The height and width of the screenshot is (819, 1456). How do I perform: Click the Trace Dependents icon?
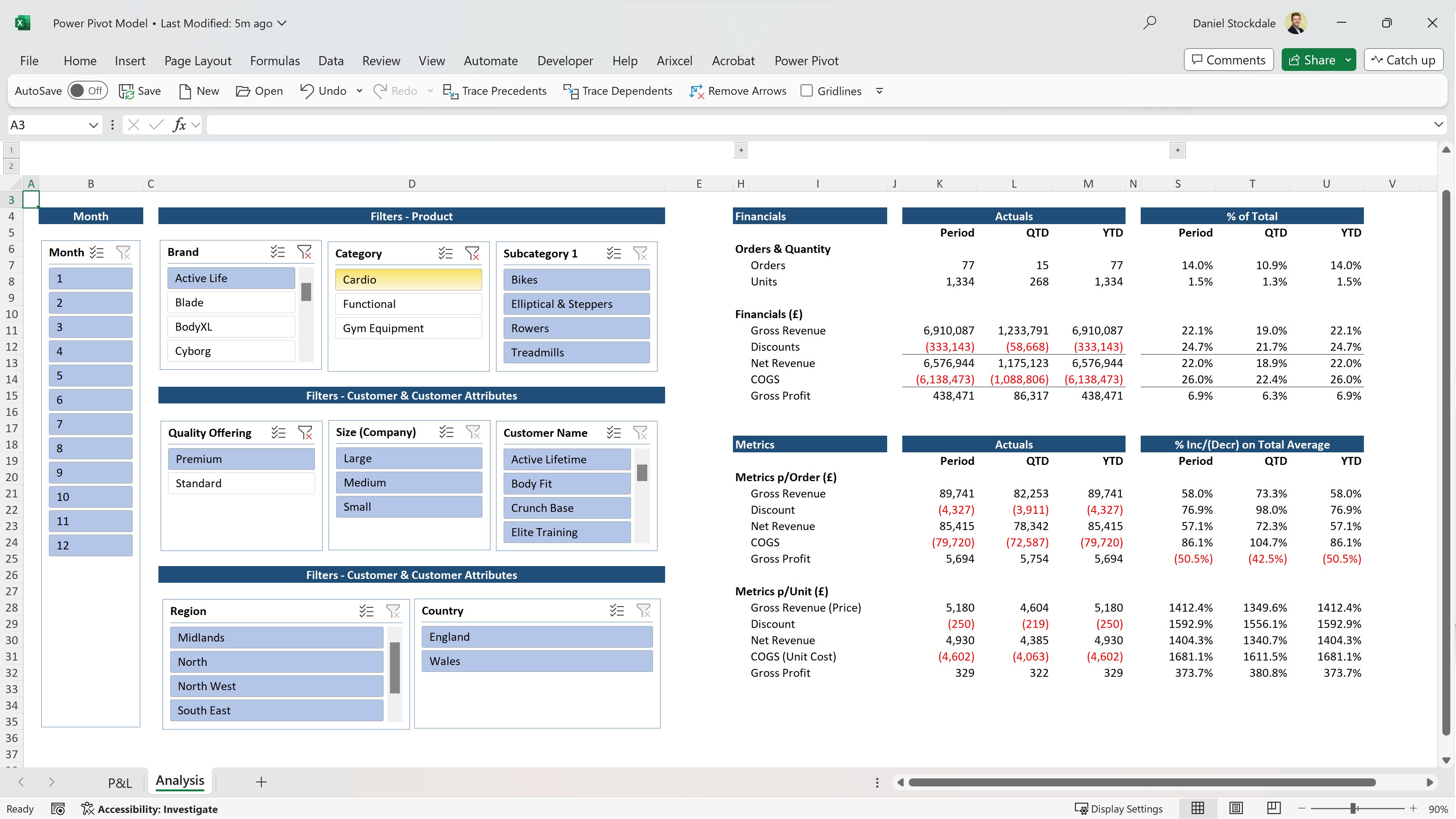(x=571, y=91)
